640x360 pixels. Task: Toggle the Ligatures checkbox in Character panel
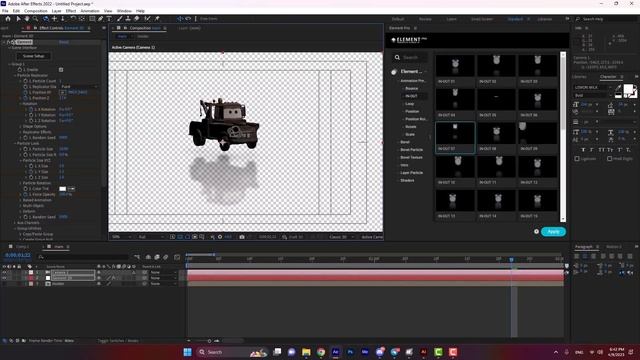[577, 159]
